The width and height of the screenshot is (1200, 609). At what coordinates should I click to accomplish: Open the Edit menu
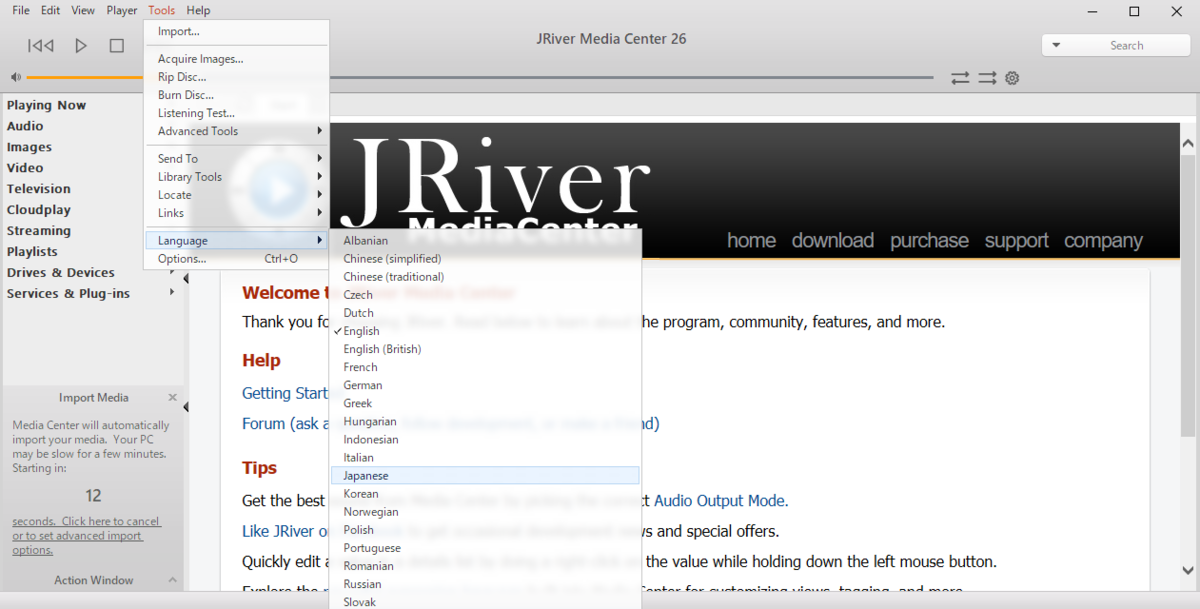click(x=50, y=10)
